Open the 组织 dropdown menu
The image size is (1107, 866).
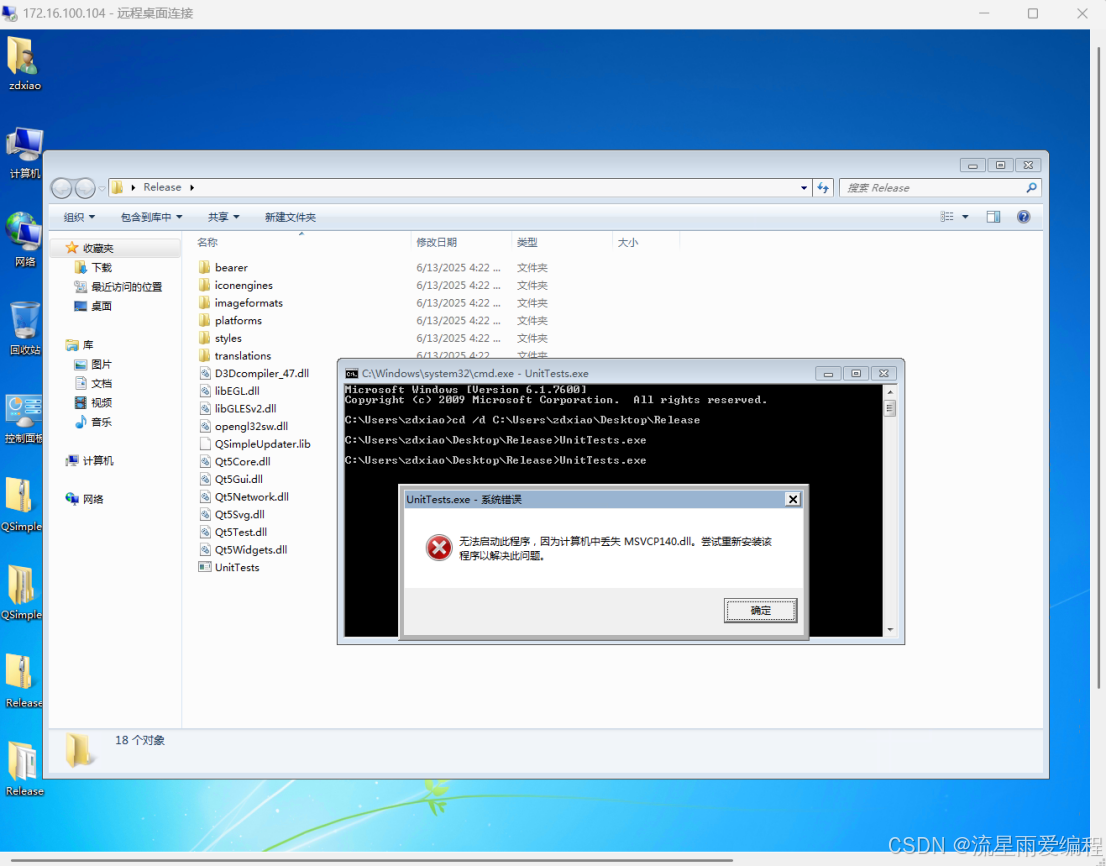click(x=79, y=217)
